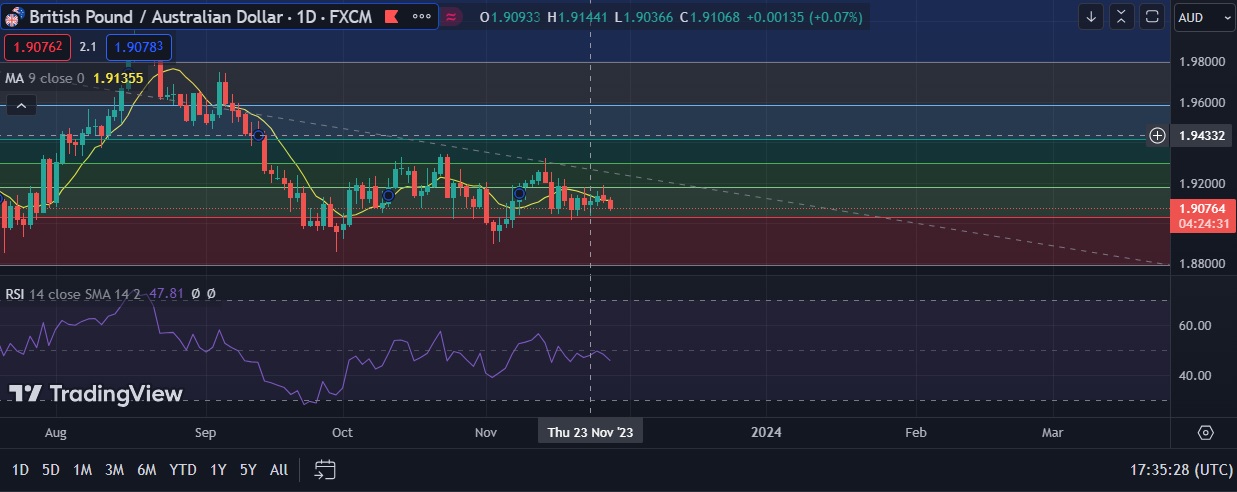This screenshot has height=492, width=1237.
Task: Click the circular event marker in October
Action: (388, 195)
